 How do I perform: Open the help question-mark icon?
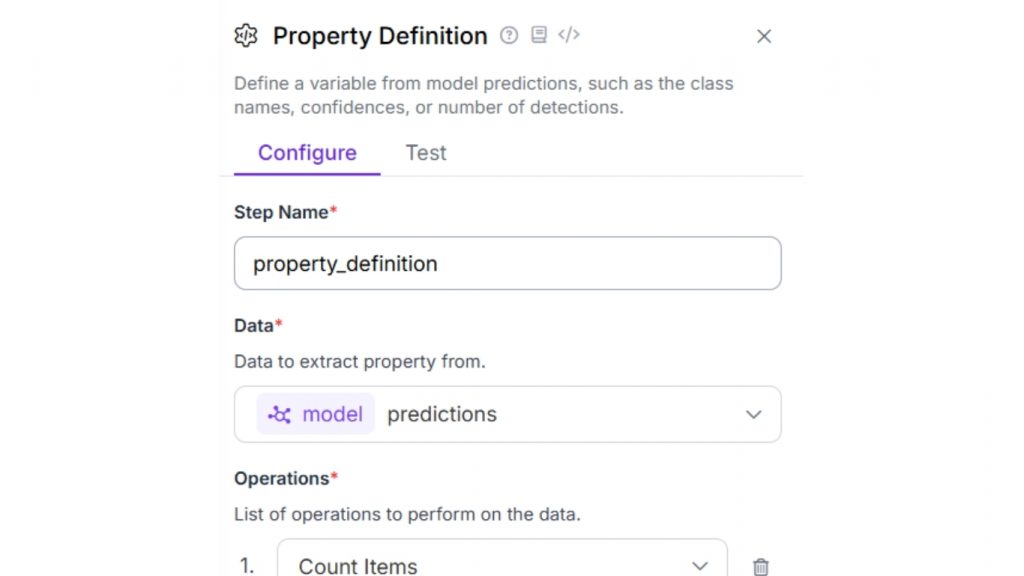point(509,35)
